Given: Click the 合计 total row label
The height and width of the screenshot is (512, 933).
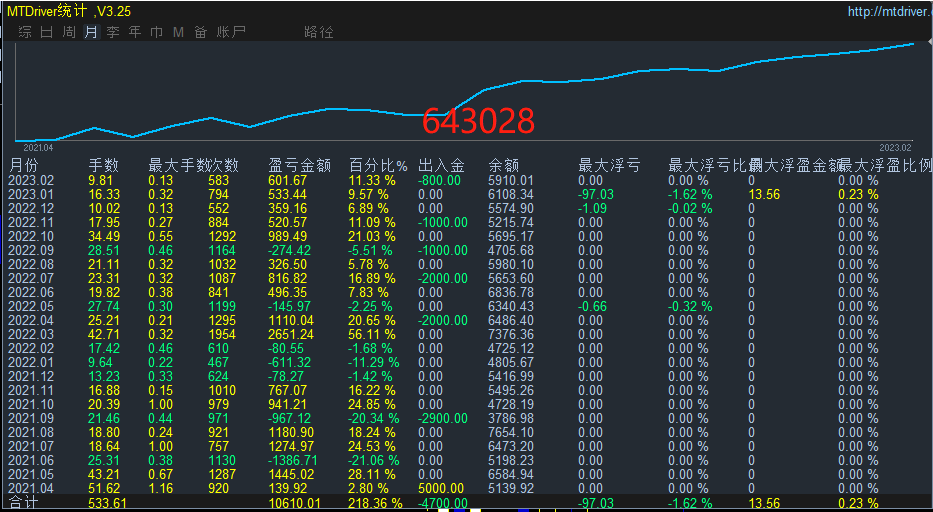Looking at the screenshot, I should tap(24, 503).
